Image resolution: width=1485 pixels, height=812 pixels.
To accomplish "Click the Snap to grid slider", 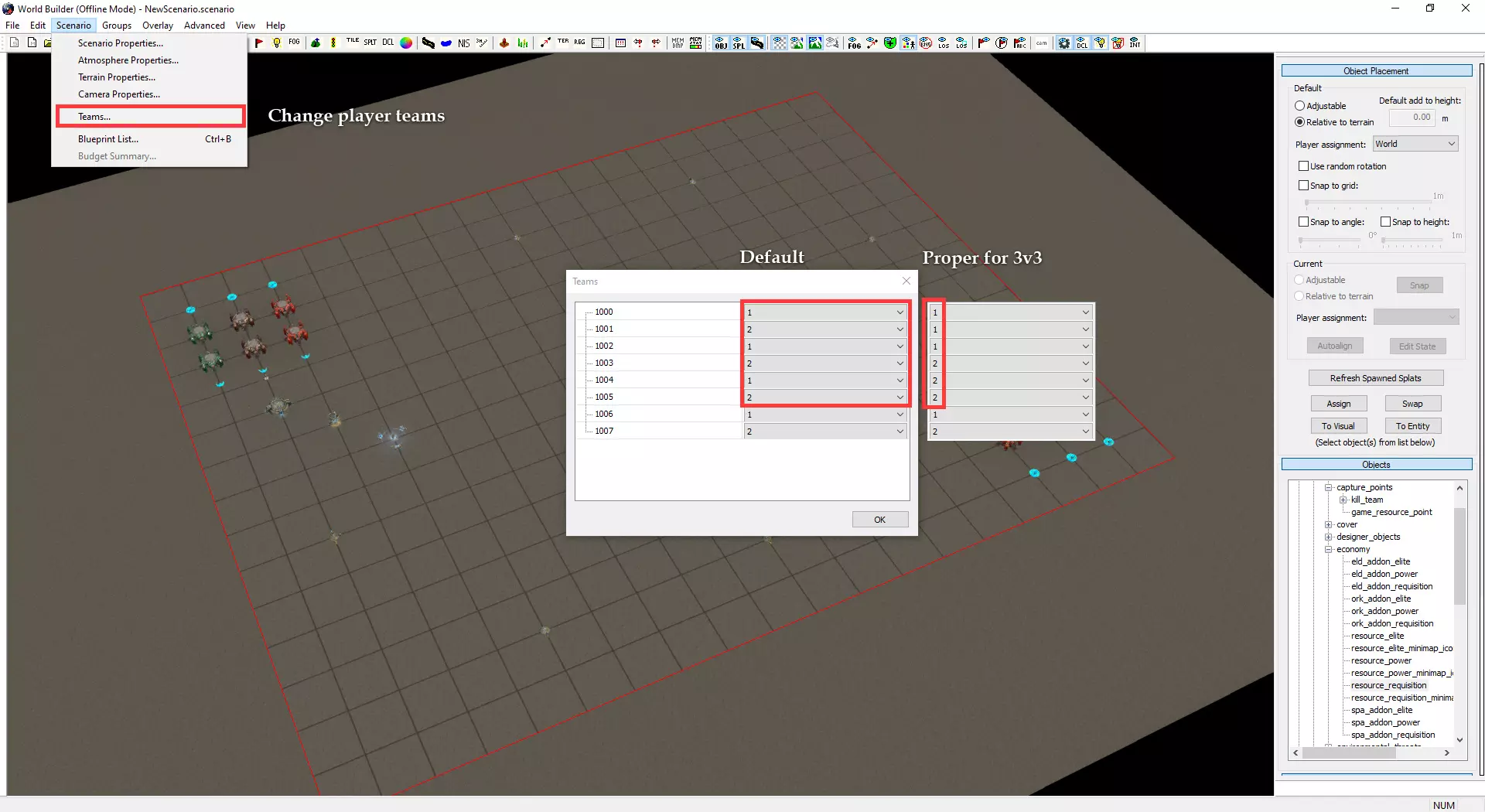I will [x=1369, y=203].
